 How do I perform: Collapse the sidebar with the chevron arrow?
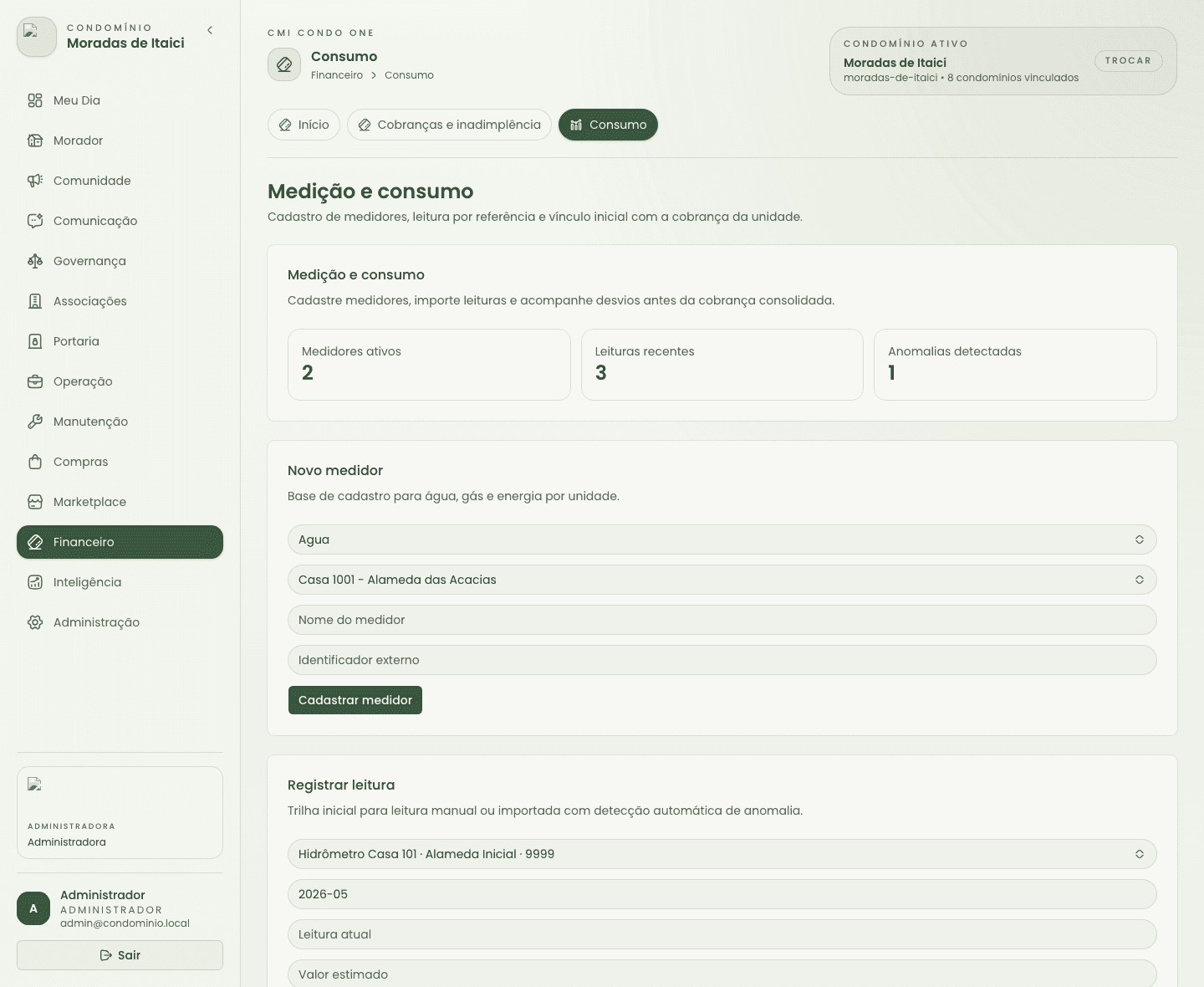[x=210, y=30]
